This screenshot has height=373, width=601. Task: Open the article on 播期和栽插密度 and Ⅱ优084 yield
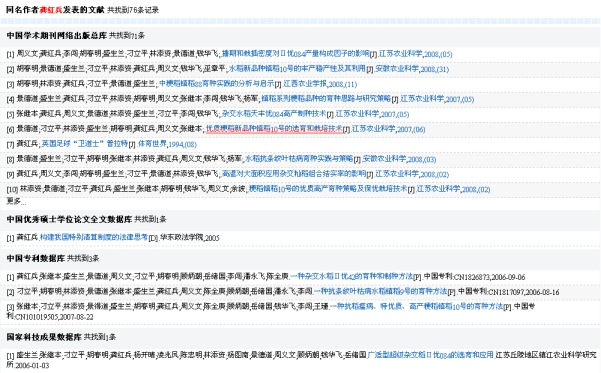[x=296, y=54]
